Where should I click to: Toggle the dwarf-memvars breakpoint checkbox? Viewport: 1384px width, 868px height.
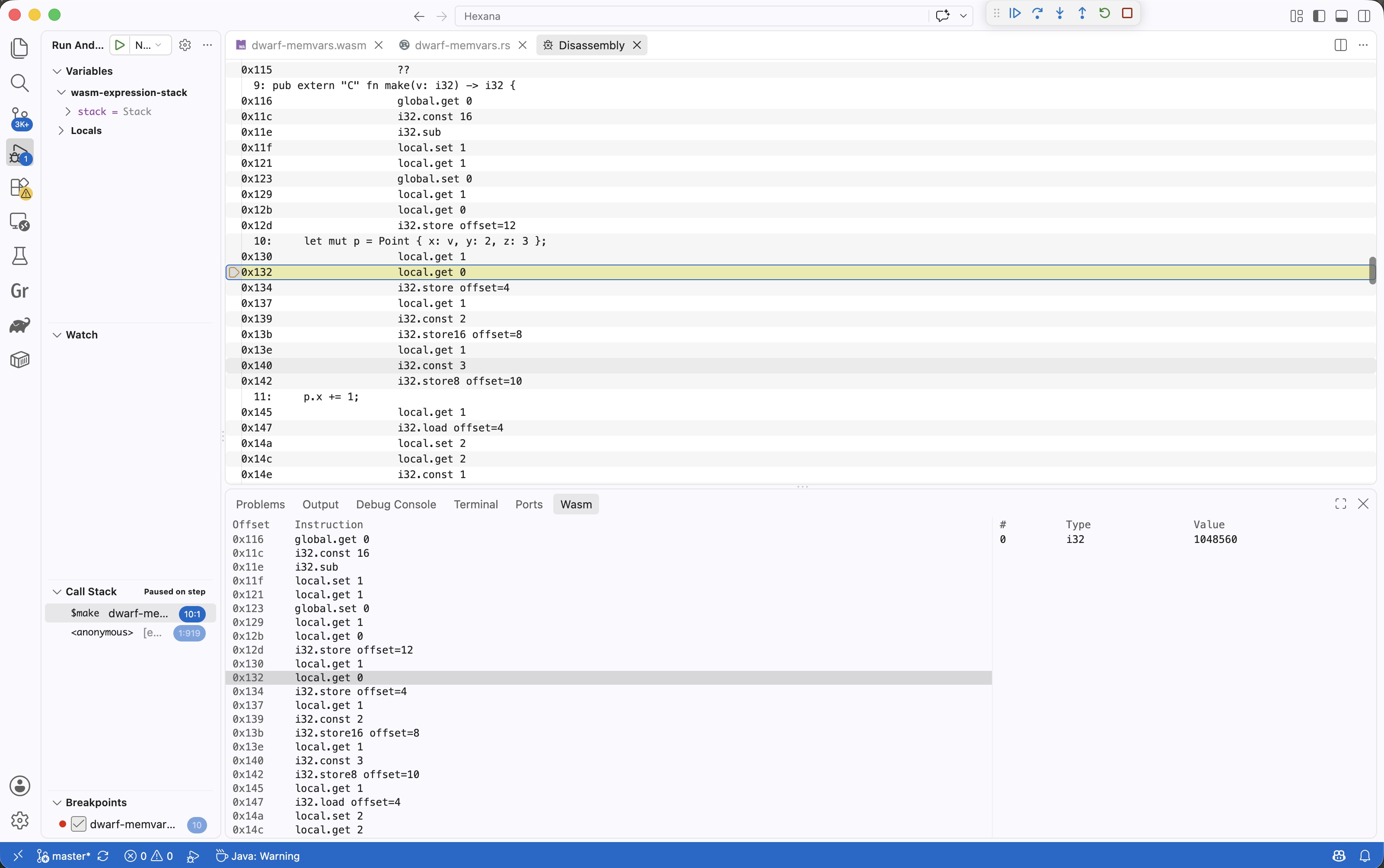pyautogui.click(x=79, y=824)
